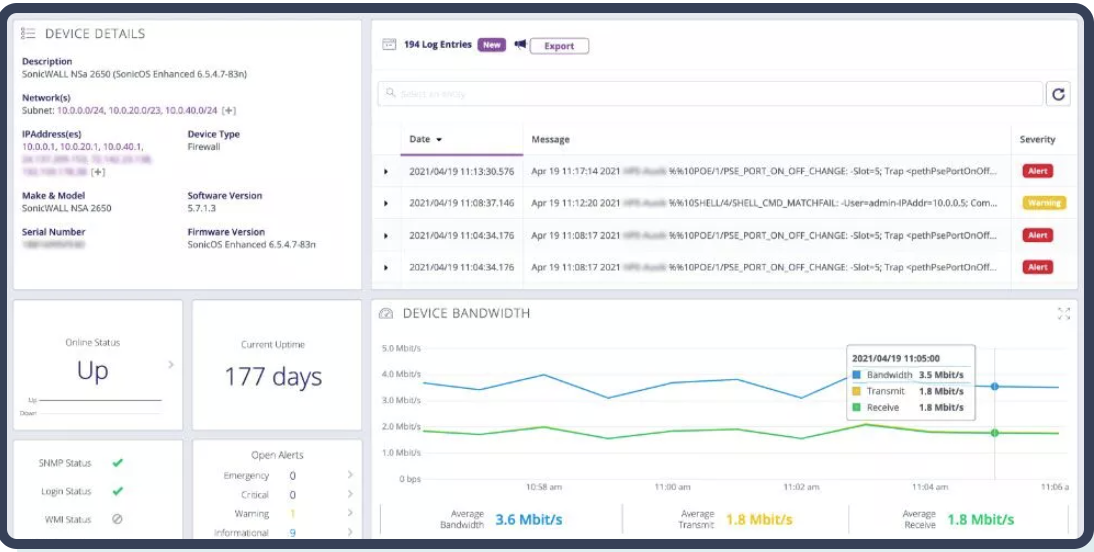Click the Firewall device type value
The height and width of the screenshot is (552, 1094).
click(x=204, y=147)
